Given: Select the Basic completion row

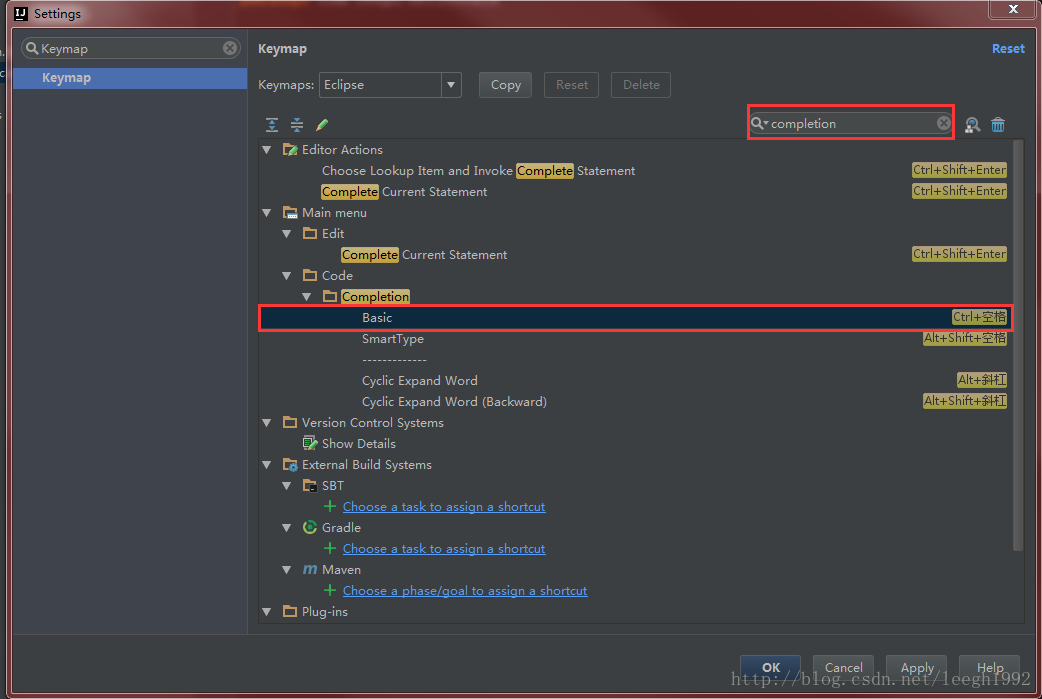Looking at the screenshot, I should [x=635, y=318].
